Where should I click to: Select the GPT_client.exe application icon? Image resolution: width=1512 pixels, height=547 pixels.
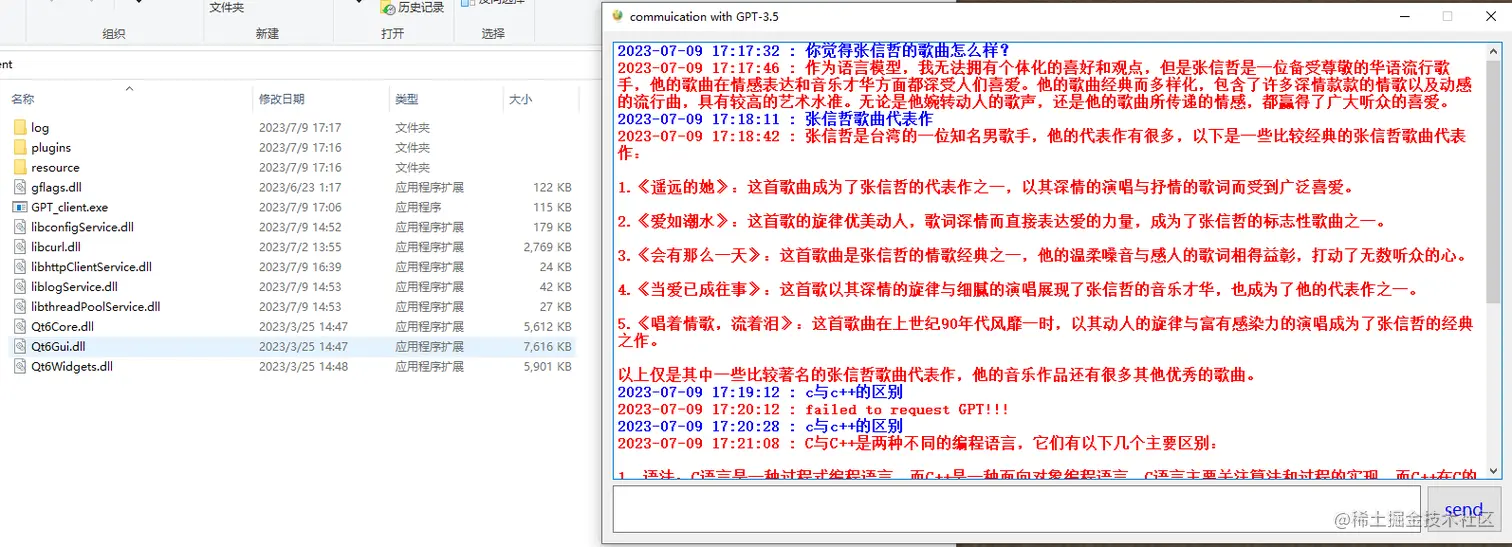(21, 207)
